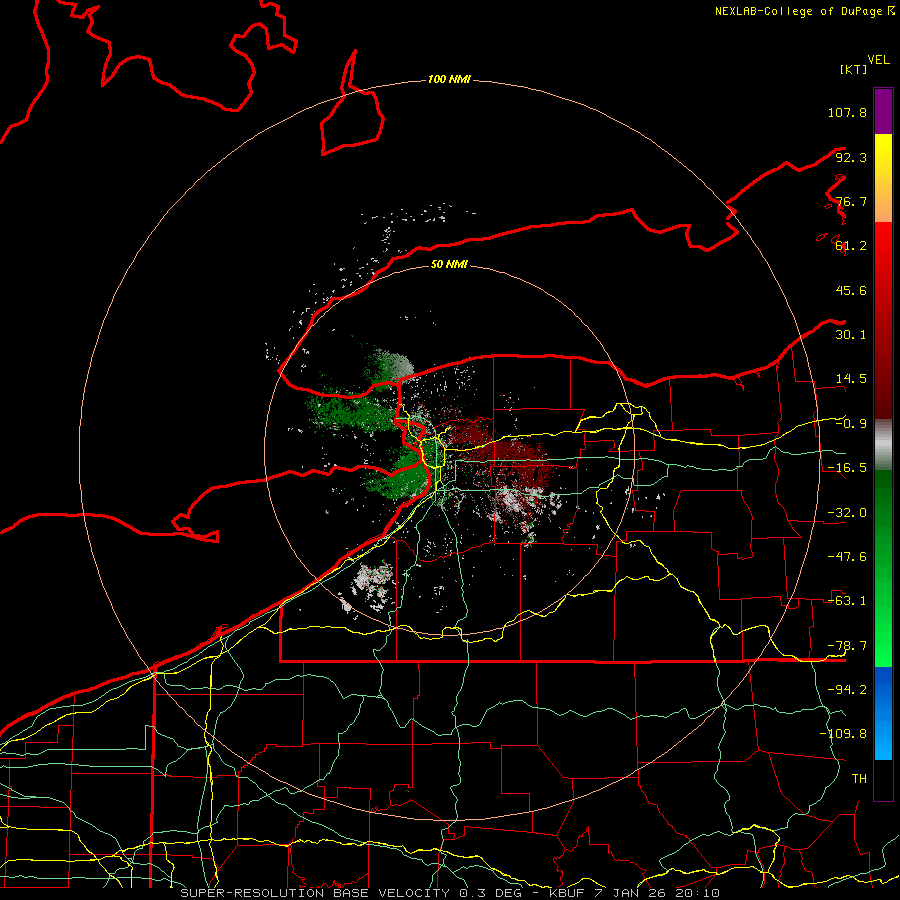Select the -94.2 scale value
This screenshot has height=900, width=900.
847,689
